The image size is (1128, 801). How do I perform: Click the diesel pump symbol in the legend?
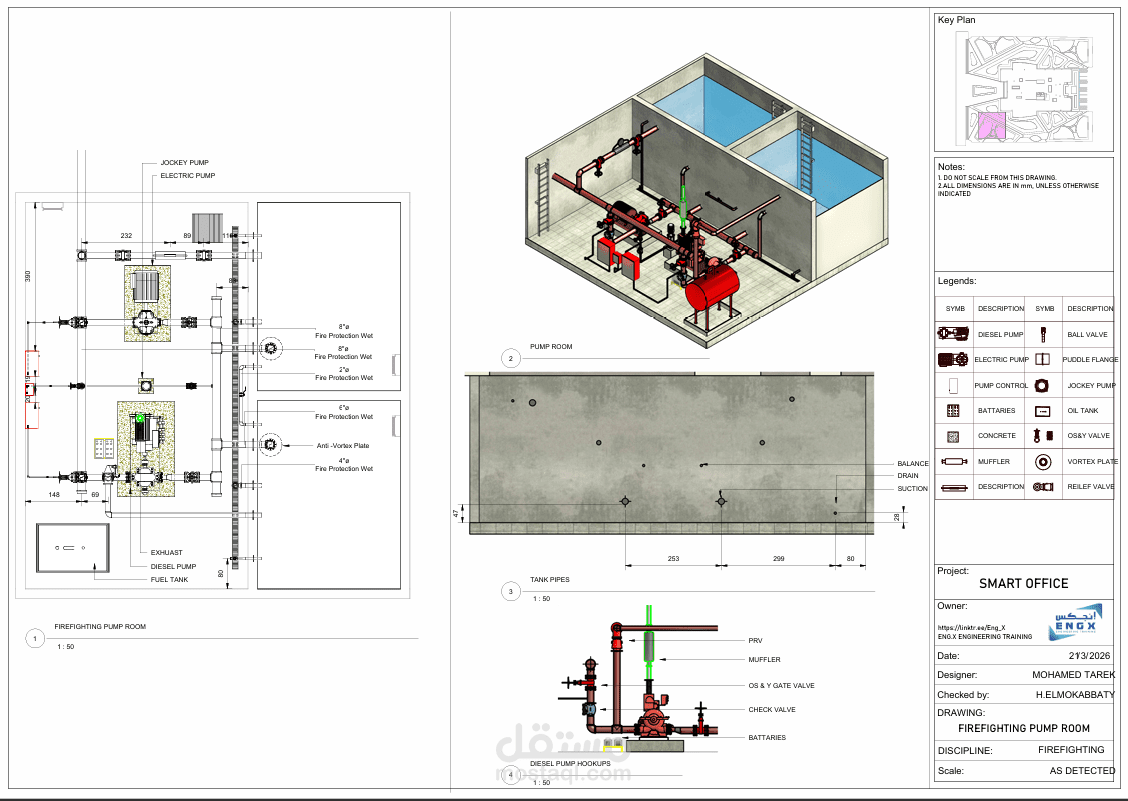pos(953,334)
